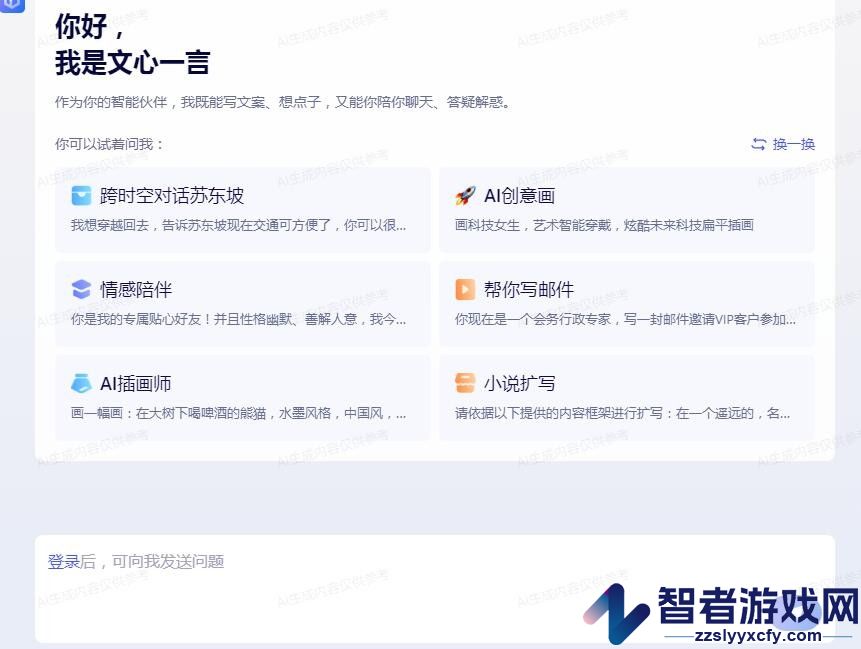861x649 pixels.
Task: Click the label 你可以试着问我
Action: 109,144
